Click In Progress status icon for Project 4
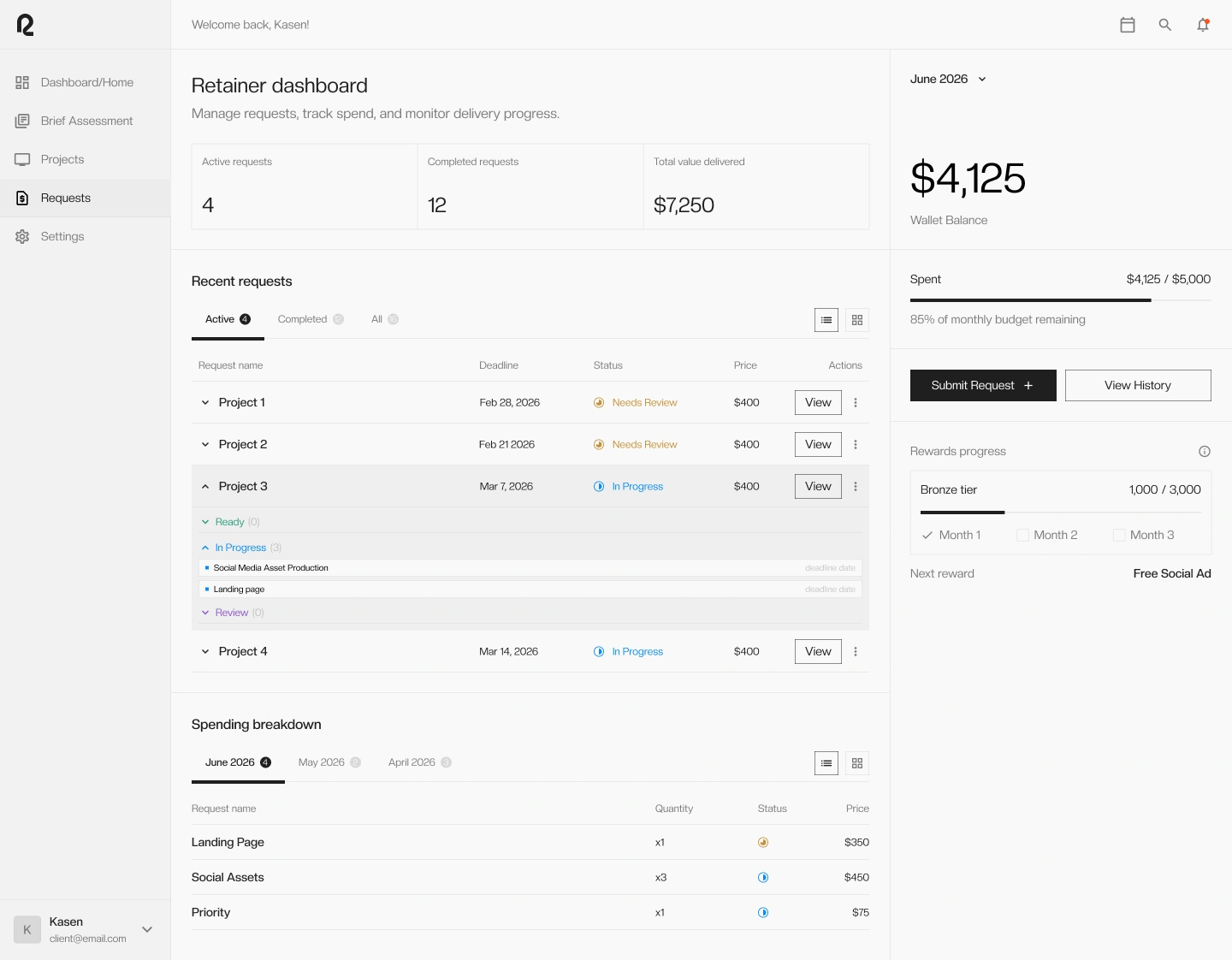 (x=599, y=652)
